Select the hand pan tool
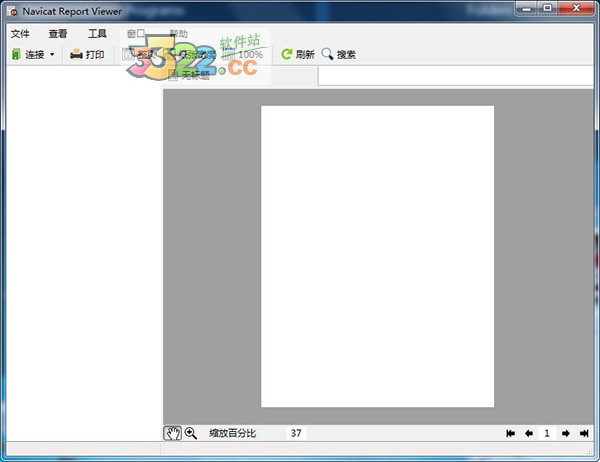 (x=172, y=433)
